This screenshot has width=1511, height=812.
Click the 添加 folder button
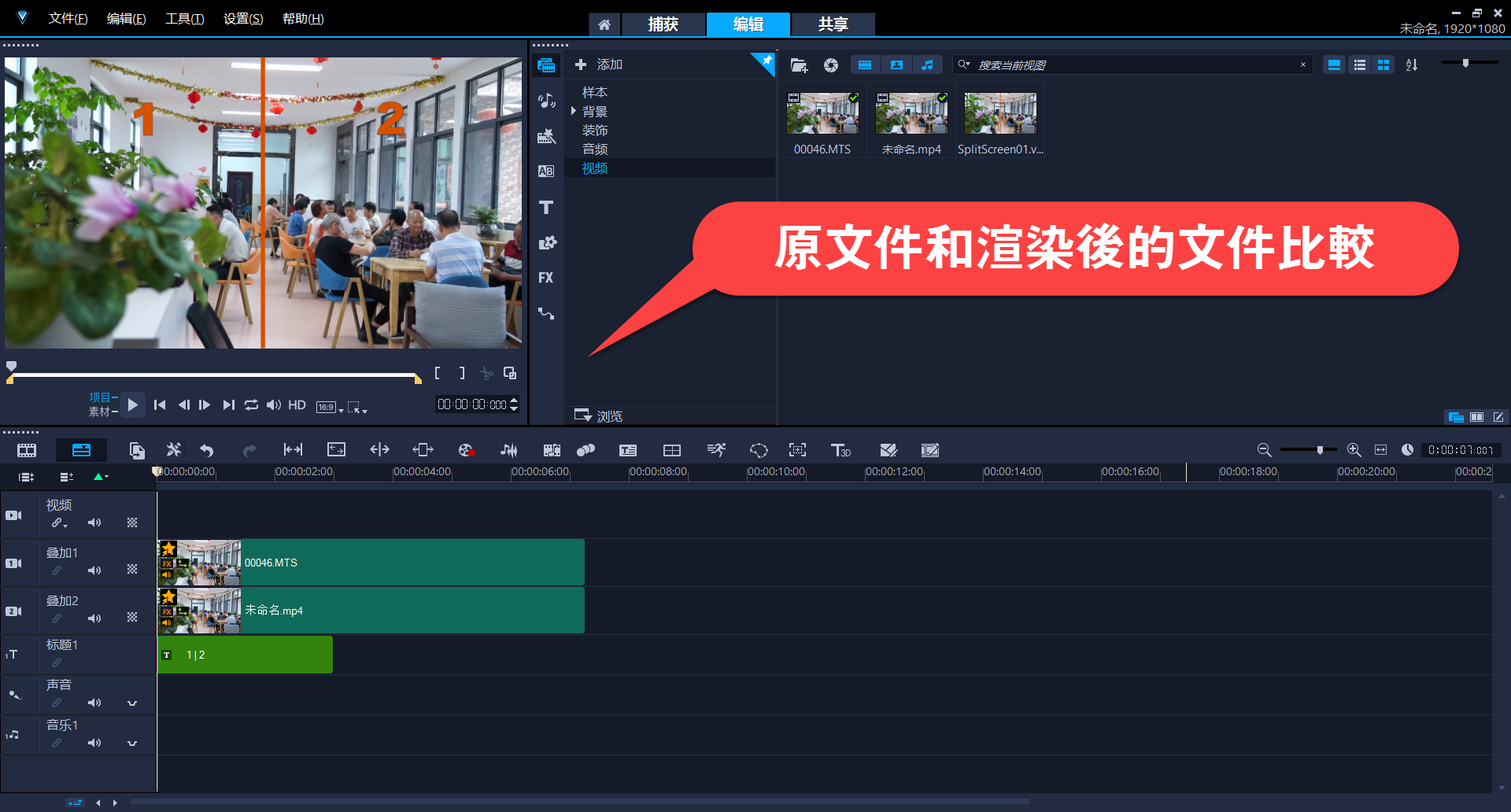point(599,65)
